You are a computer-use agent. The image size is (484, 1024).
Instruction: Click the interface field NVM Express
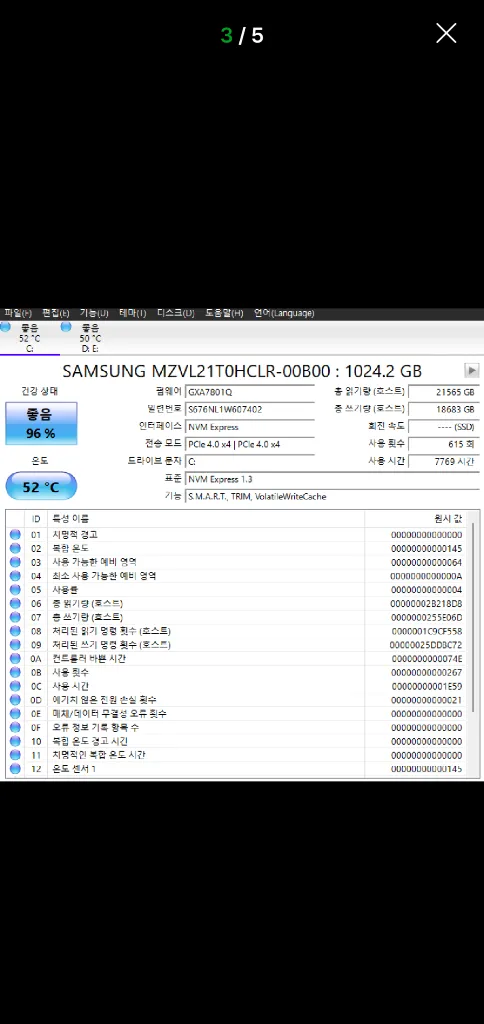tap(250, 427)
